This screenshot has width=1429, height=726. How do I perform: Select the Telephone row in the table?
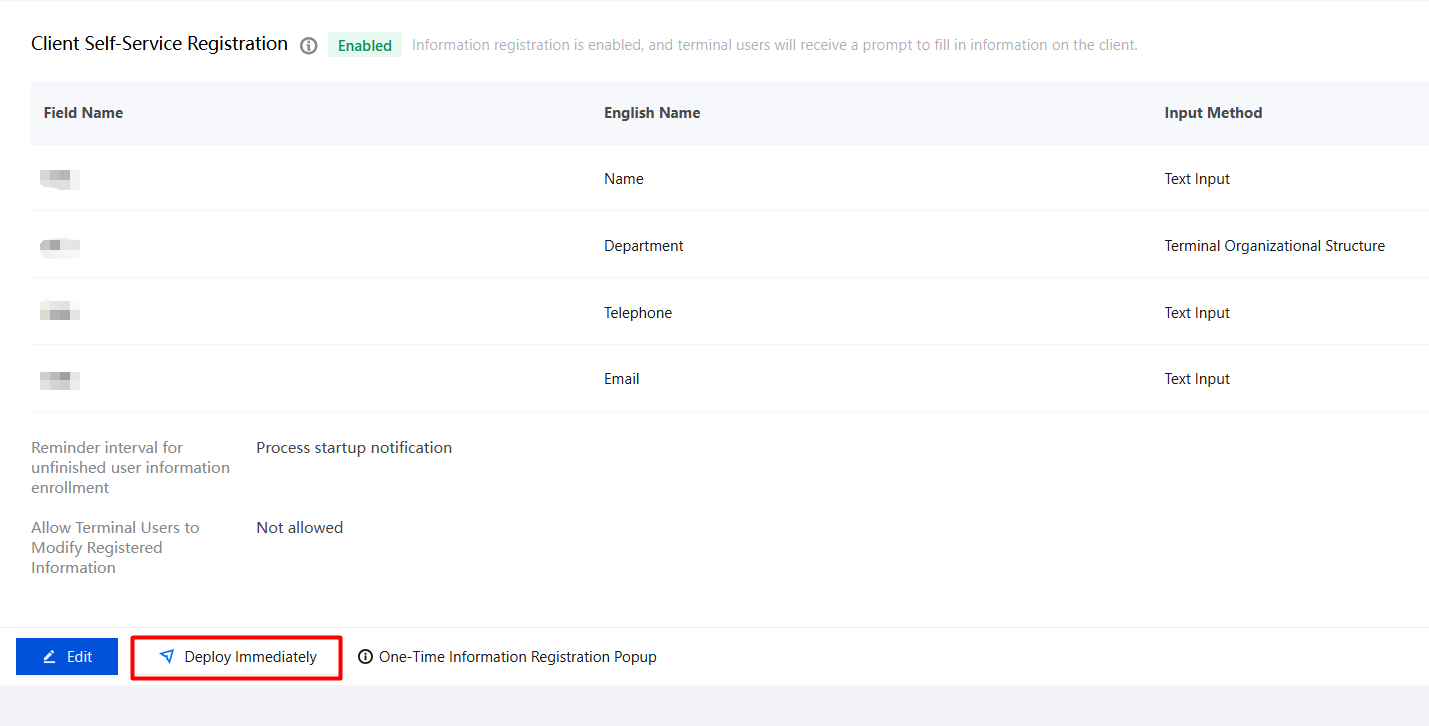(730, 312)
